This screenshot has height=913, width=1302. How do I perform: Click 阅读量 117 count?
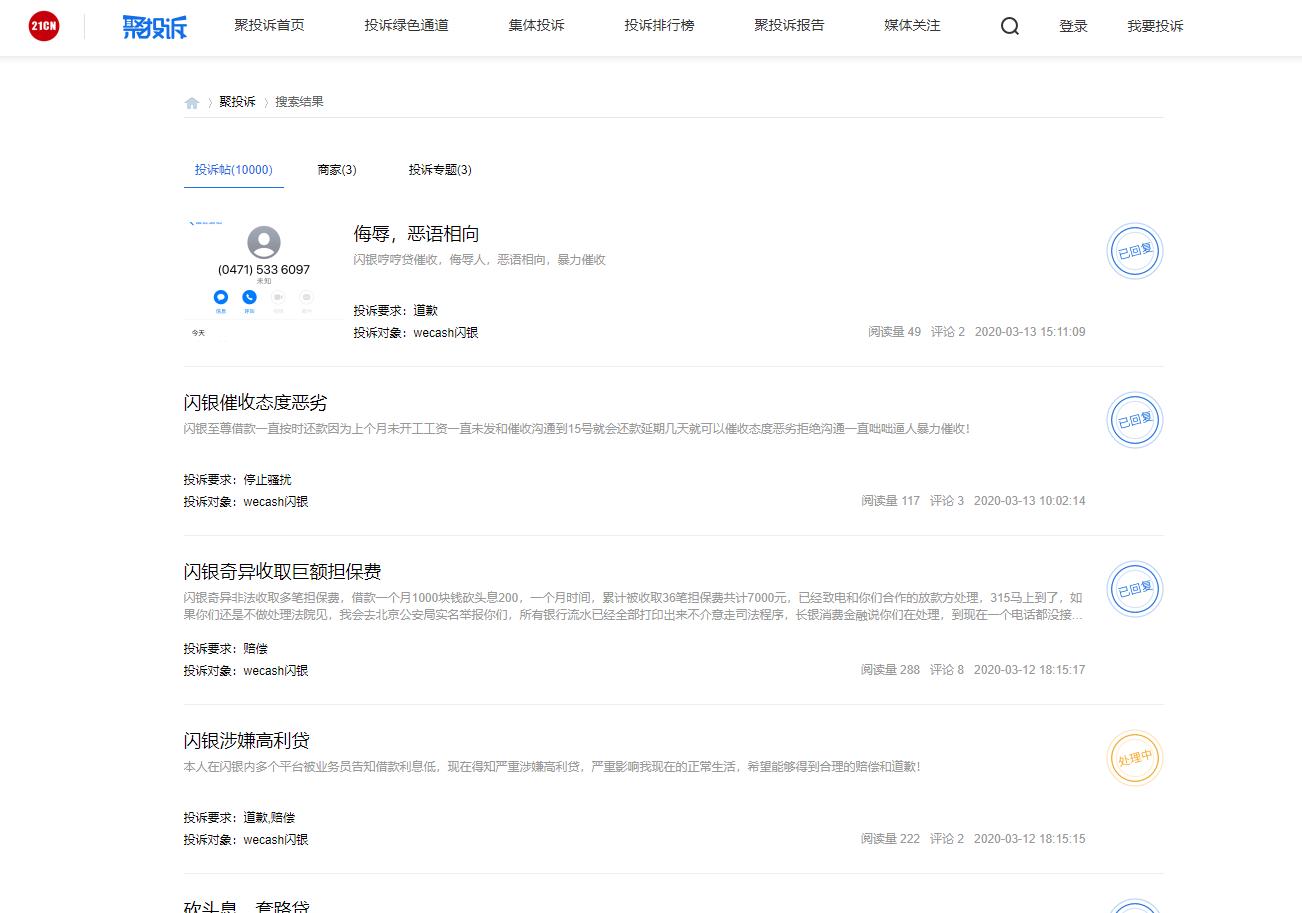tap(890, 501)
